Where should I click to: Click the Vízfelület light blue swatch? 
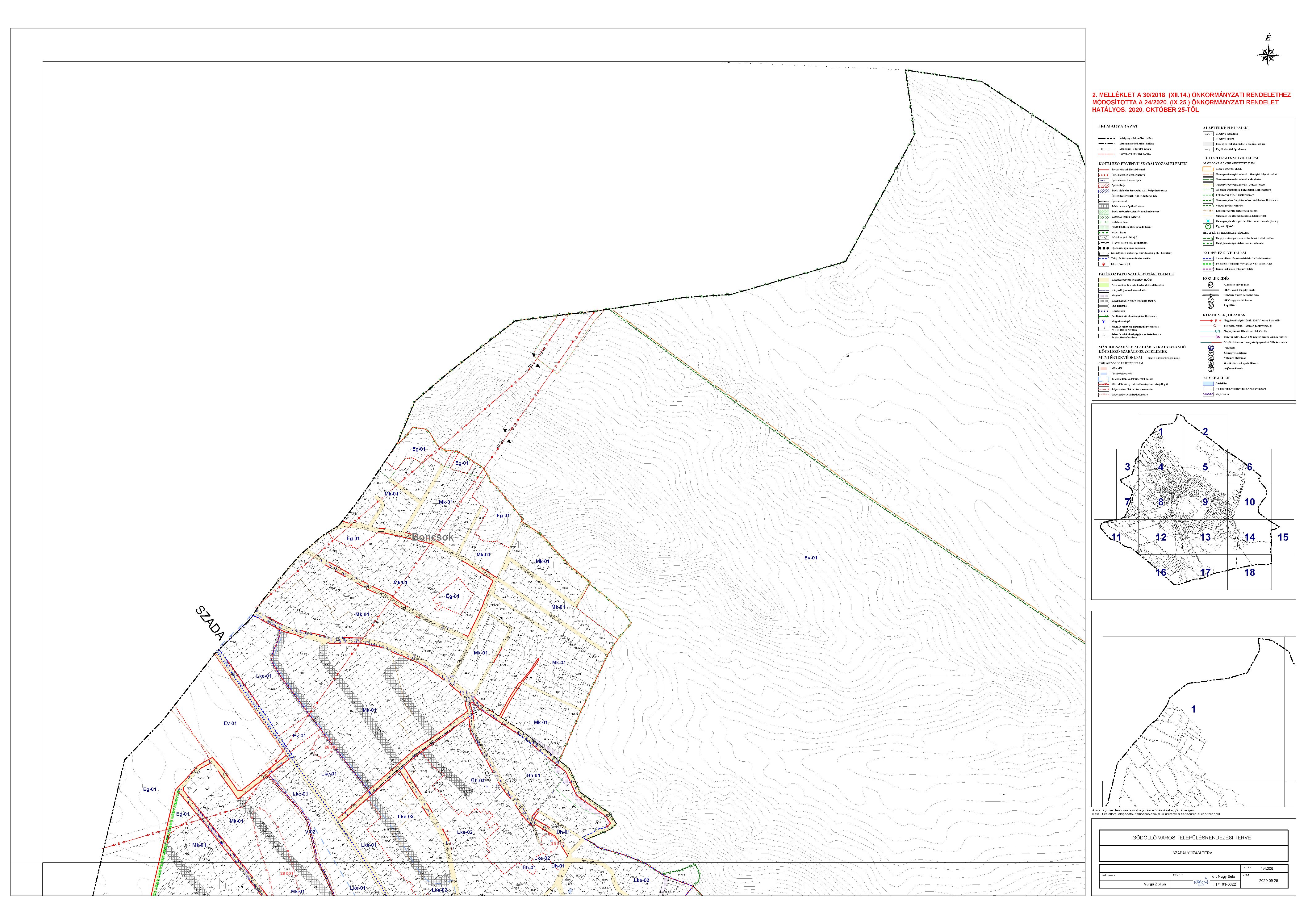[1208, 383]
